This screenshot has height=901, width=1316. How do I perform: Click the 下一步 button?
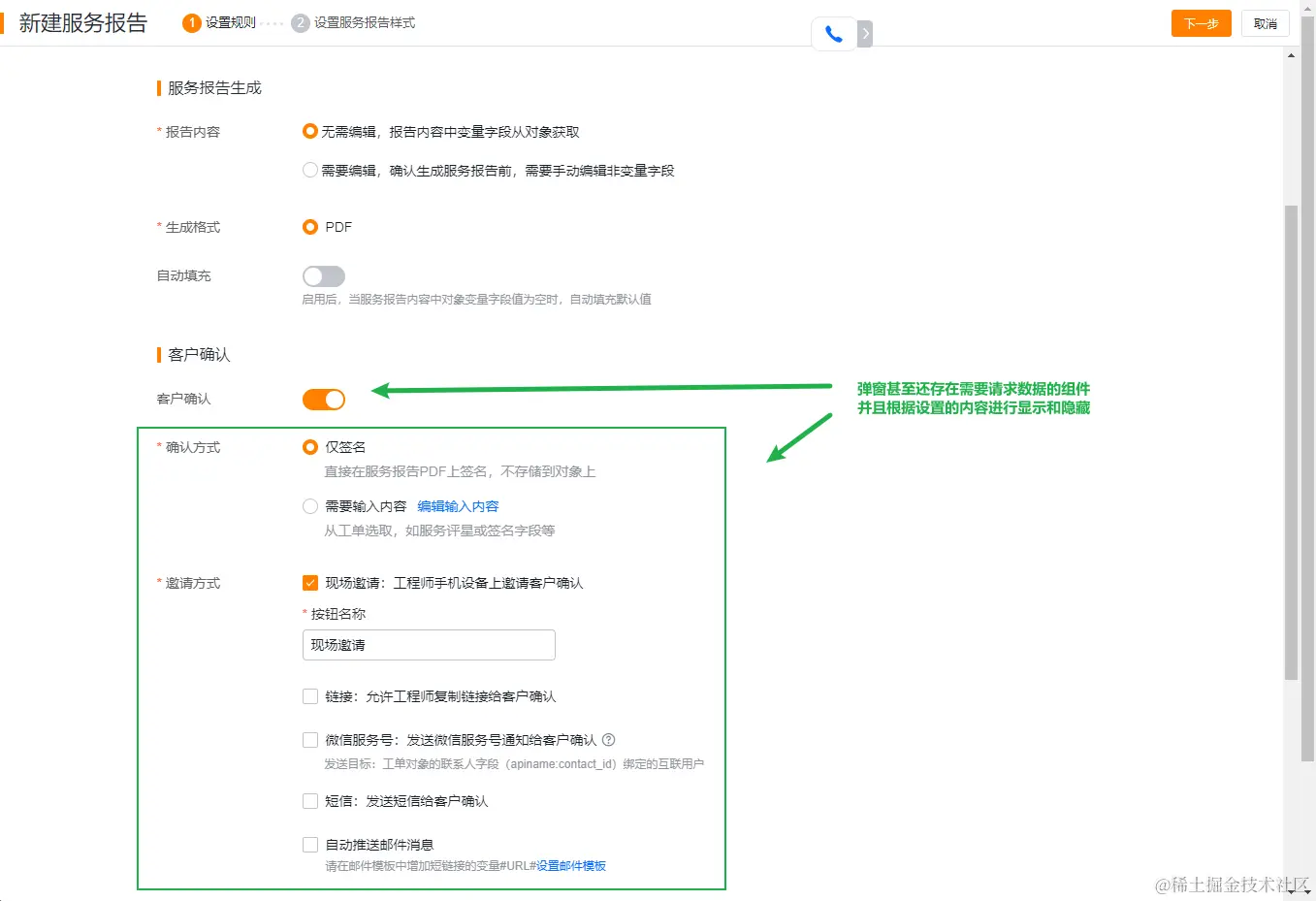[1201, 23]
